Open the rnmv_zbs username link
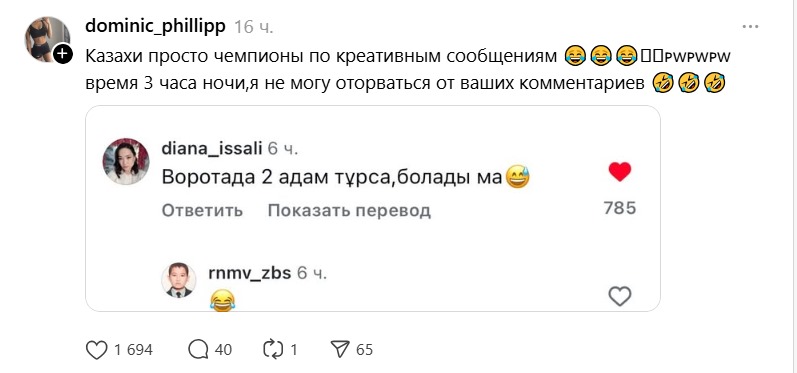The image size is (797, 373). 250,273
